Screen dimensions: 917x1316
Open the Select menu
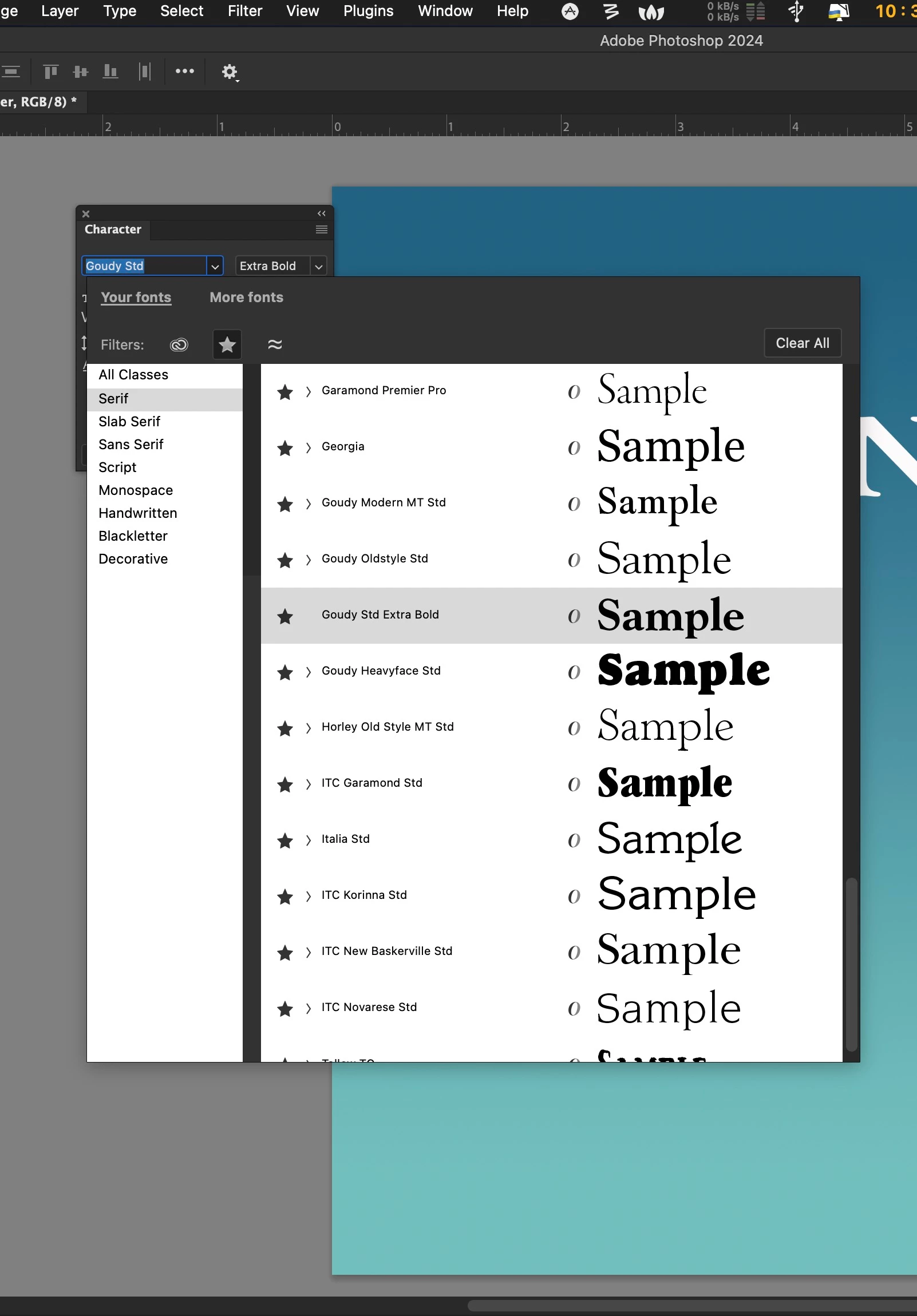pos(182,11)
